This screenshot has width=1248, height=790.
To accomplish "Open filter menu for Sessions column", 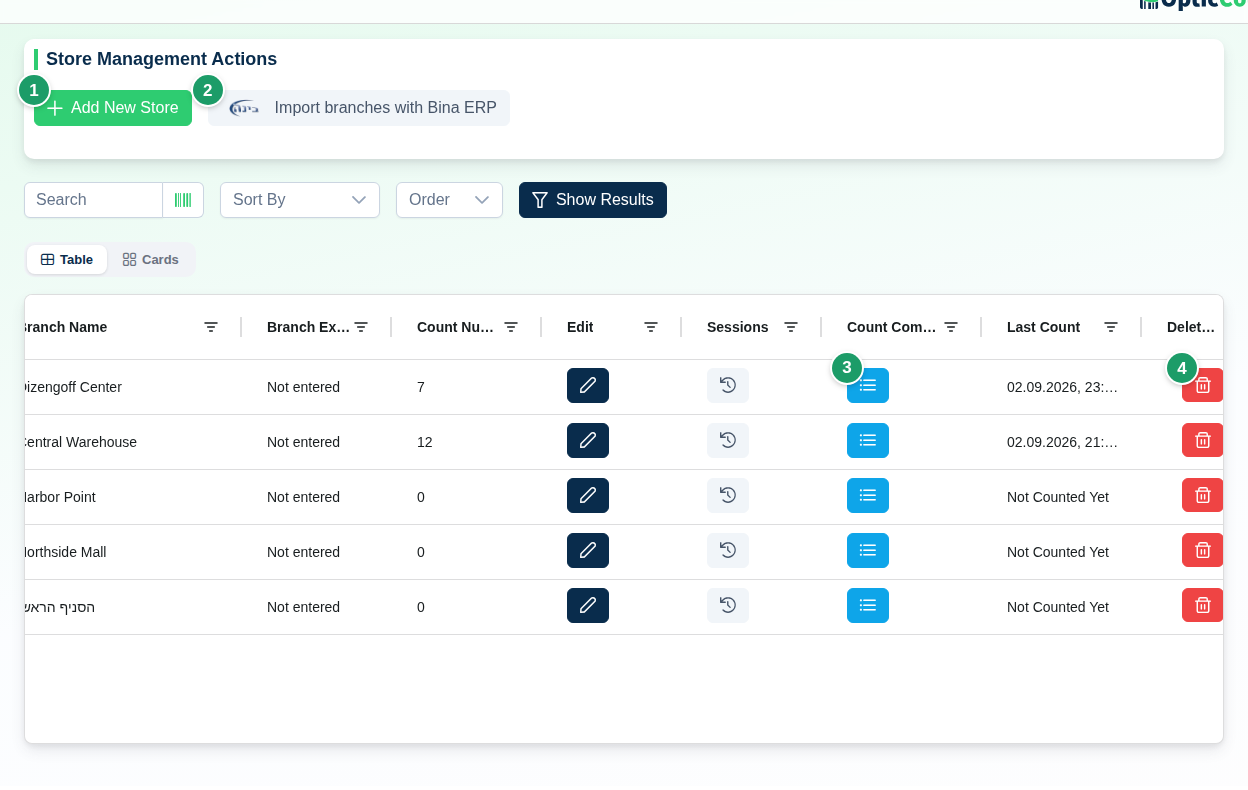I will pyautogui.click(x=791, y=327).
